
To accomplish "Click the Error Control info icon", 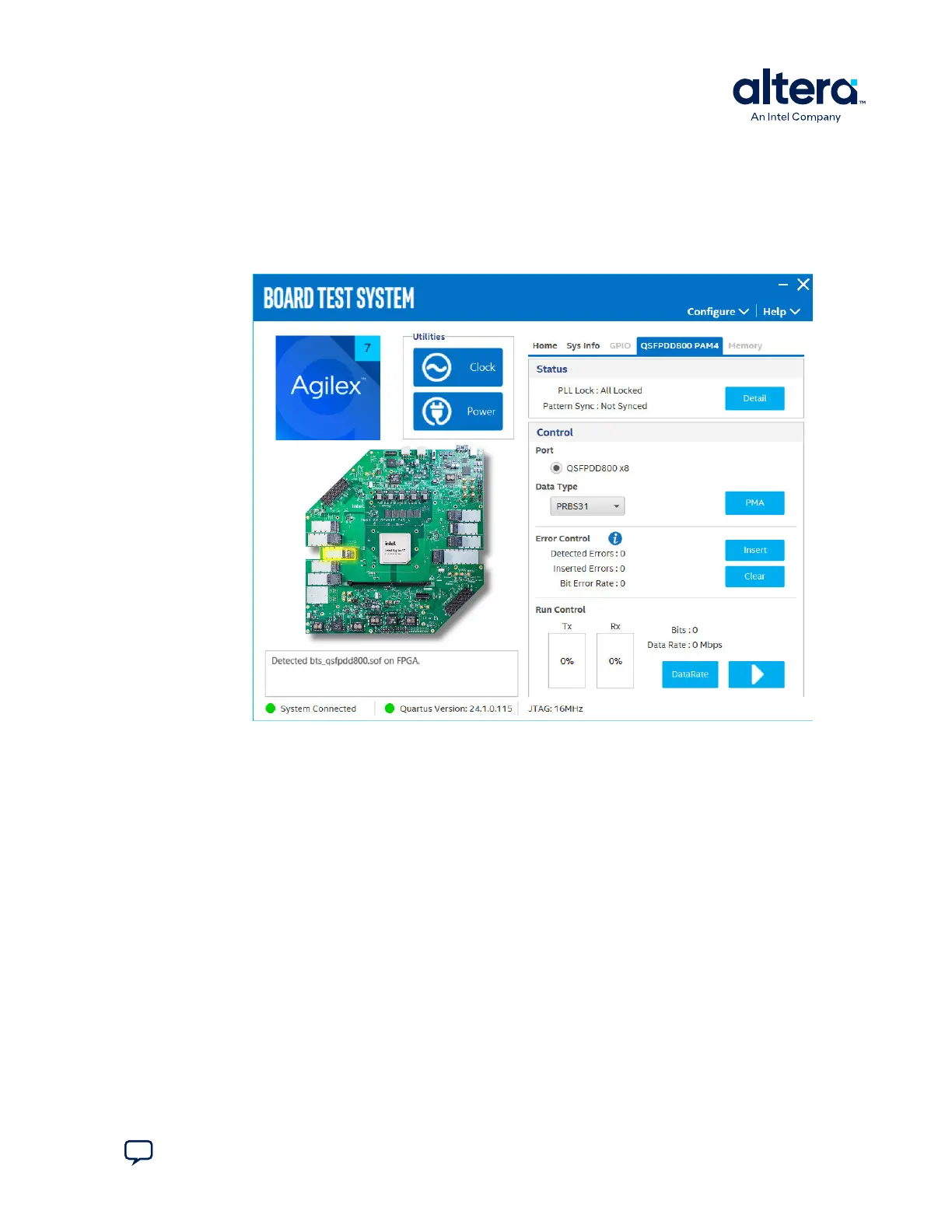I will pos(614,538).
